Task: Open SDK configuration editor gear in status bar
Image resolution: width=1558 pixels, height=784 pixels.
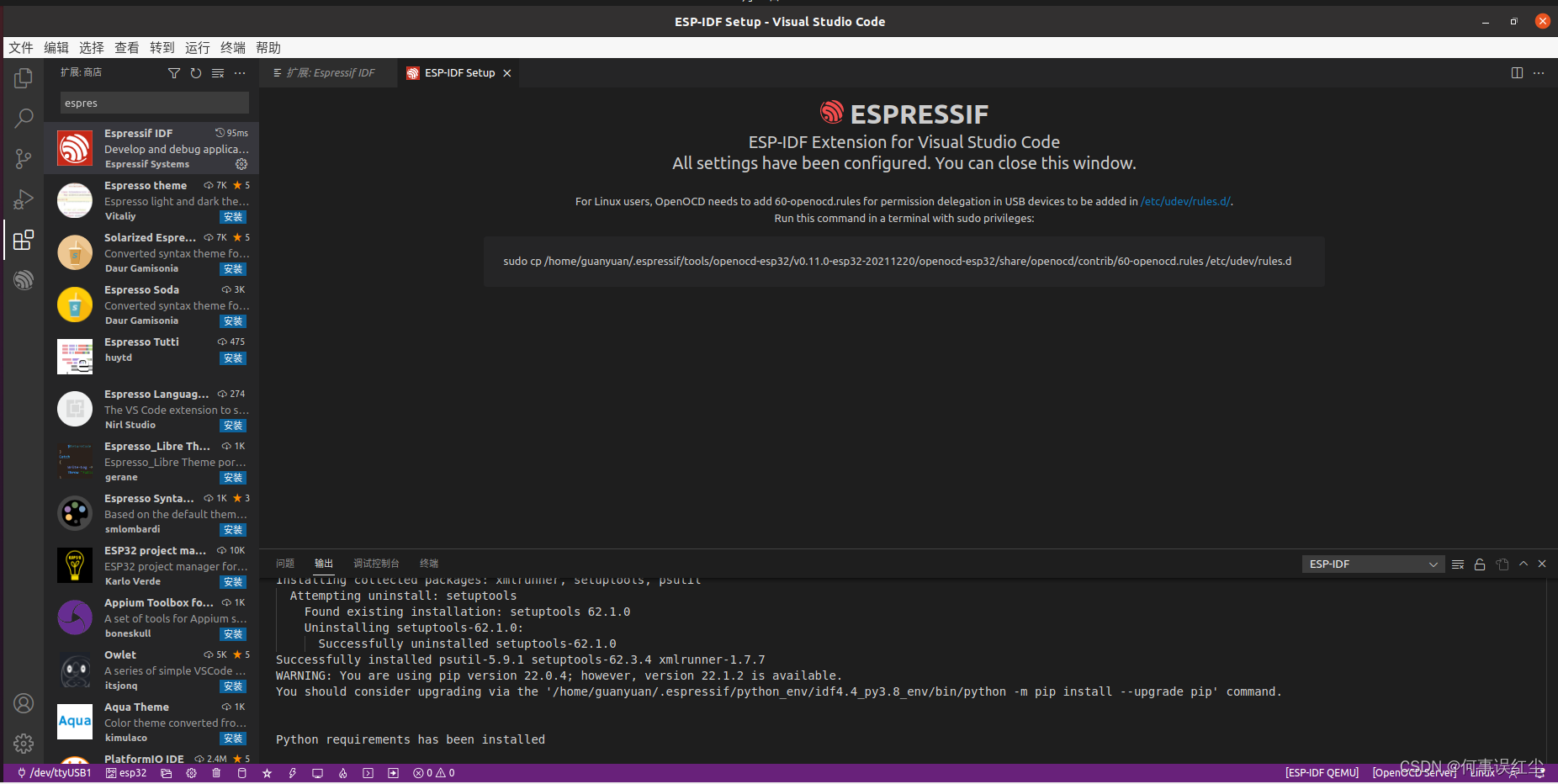Action: [x=192, y=773]
